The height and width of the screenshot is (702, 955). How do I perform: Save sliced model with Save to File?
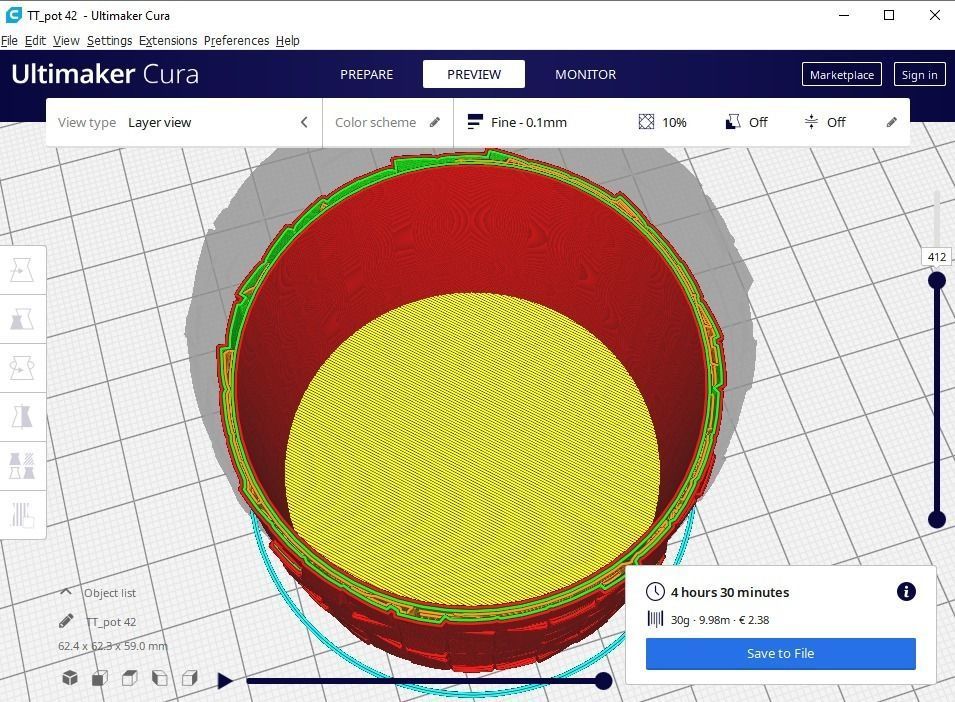click(x=780, y=653)
